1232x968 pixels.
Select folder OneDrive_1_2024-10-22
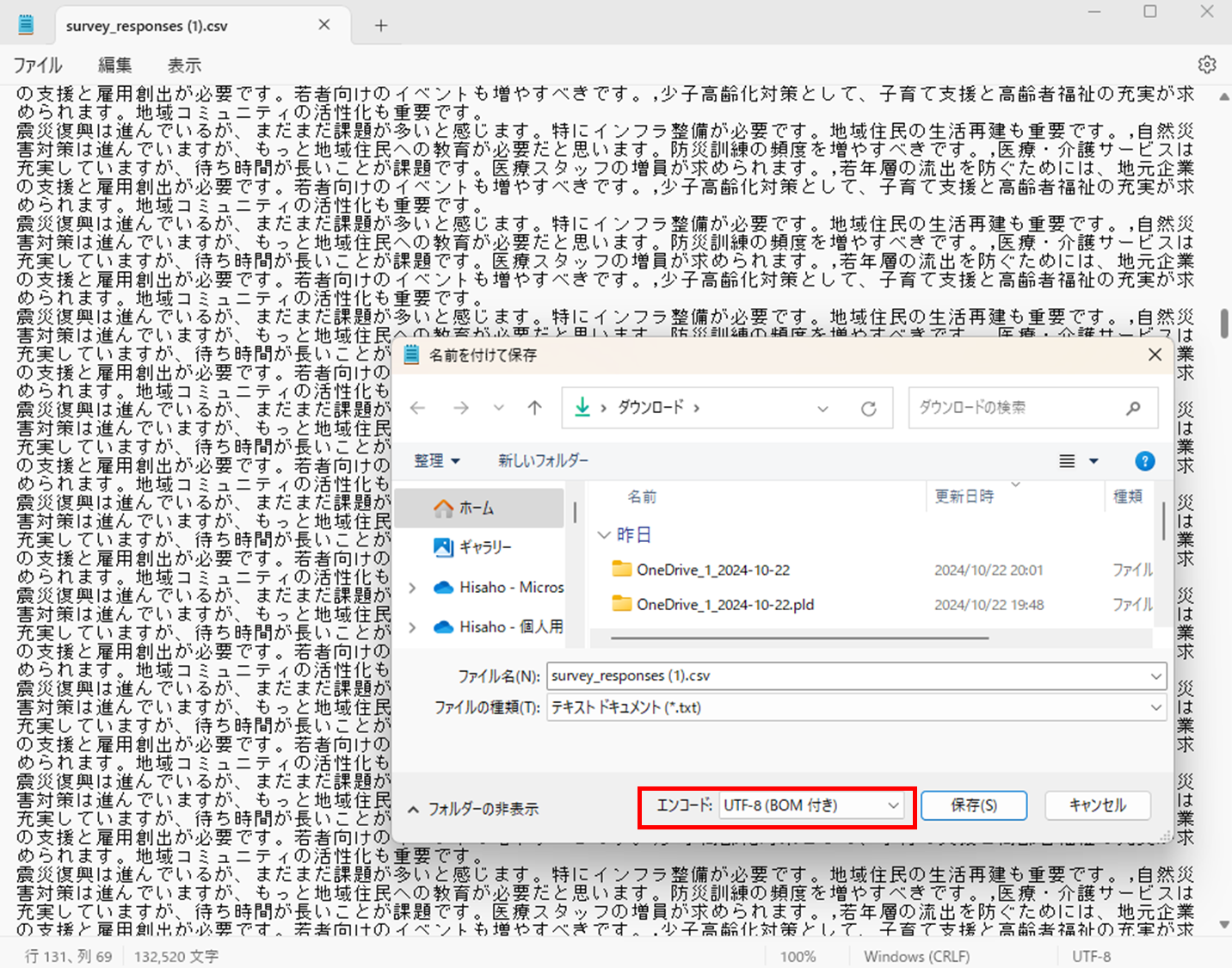[712, 570]
